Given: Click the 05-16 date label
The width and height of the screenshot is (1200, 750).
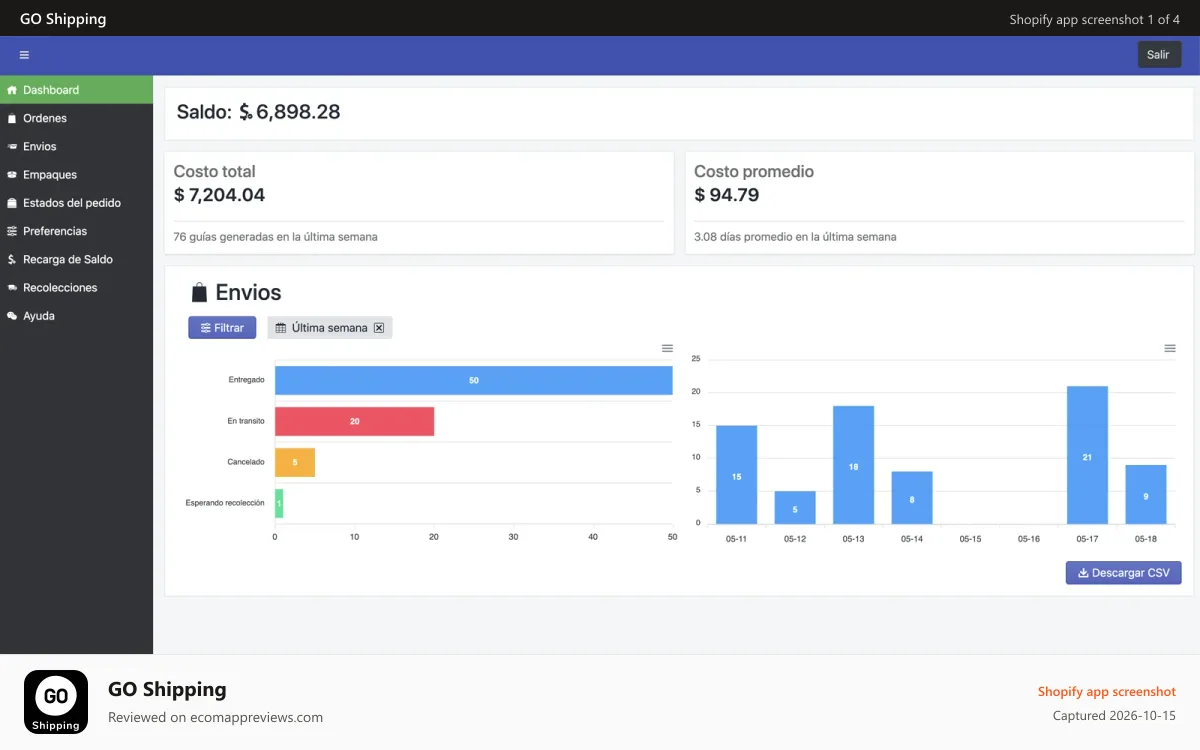Looking at the screenshot, I should click(x=1029, y=539).
